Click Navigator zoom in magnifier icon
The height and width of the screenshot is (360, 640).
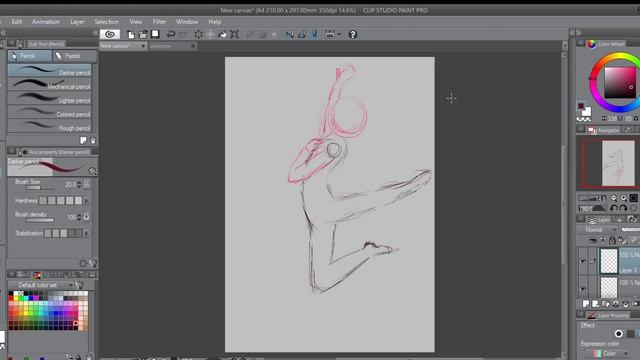coord(623,198)
